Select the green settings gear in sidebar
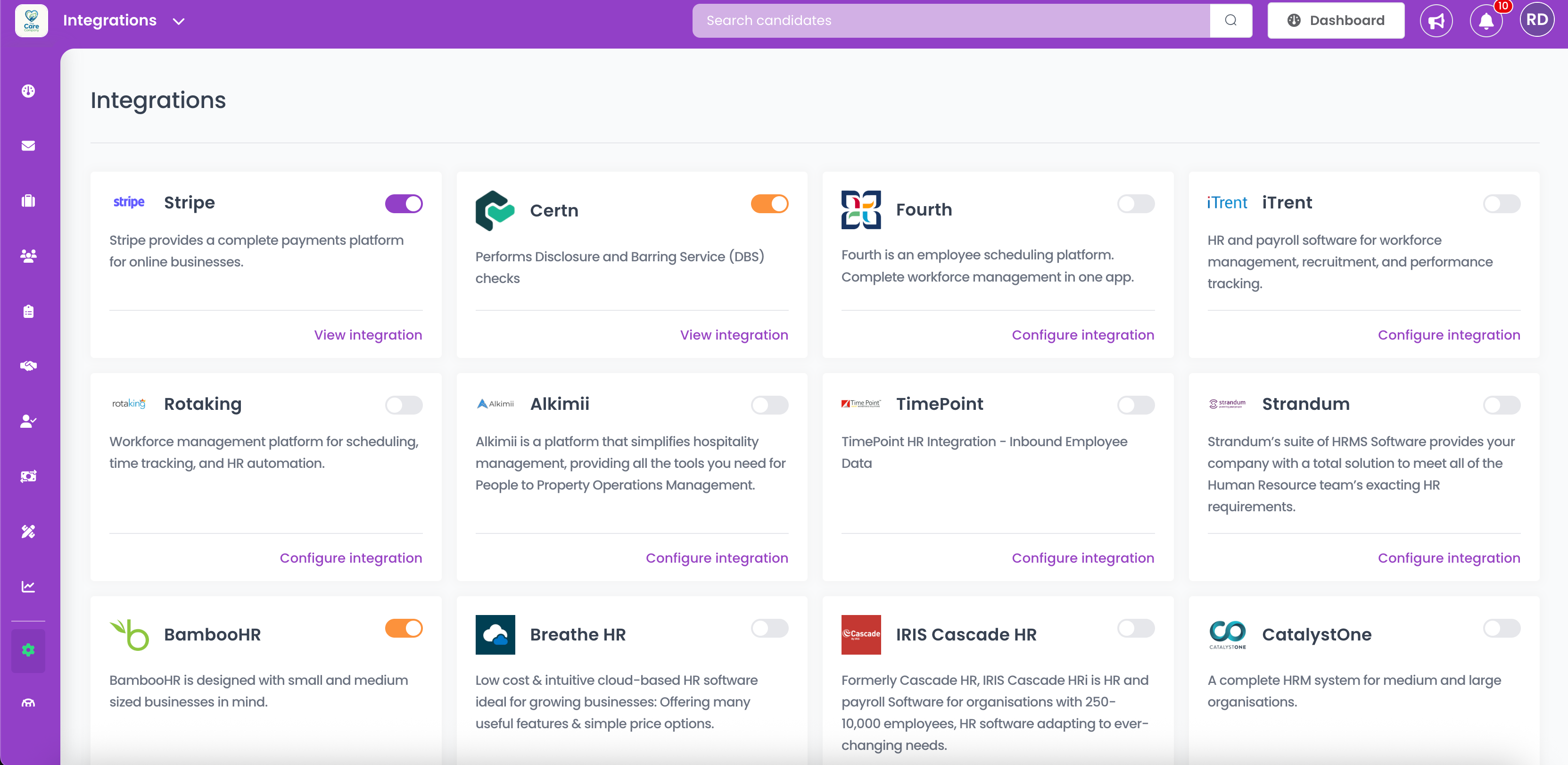The width and height of the screenshot is (1568, 765). click(x=28, y=650)
